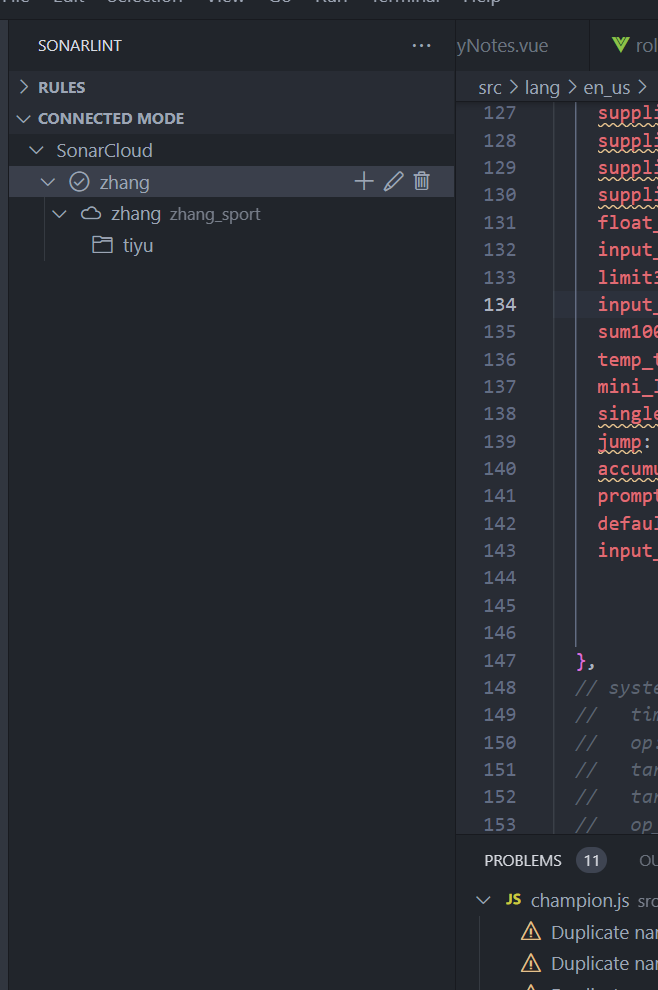This screenshot has width=658, height=990.
Task: Click the plus icon on the zhang connection
Action: pos(364,181)
